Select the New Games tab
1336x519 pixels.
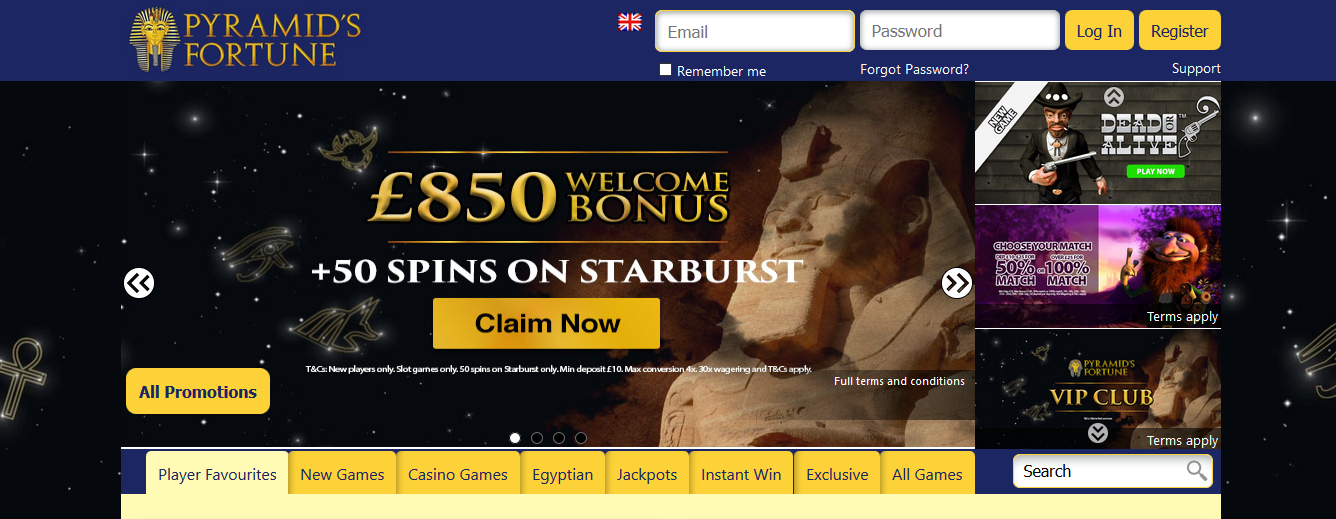342,474
